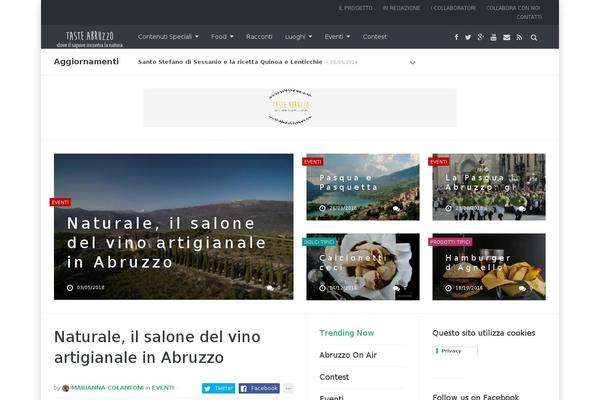This screenshot has height=400, width=600.
Task: Open the Santo Stefano di Sessanio headline
Action: tap(230, 62)
